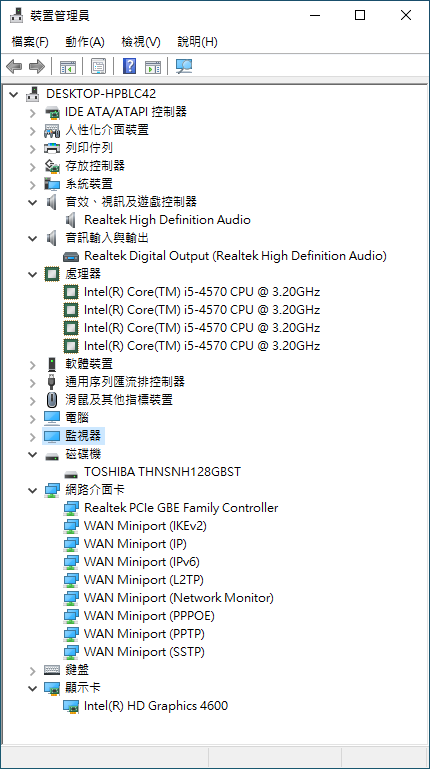430x769 pixels.
Task: Click the Back arrow toolbar icon
Action: tap(14, 66)
